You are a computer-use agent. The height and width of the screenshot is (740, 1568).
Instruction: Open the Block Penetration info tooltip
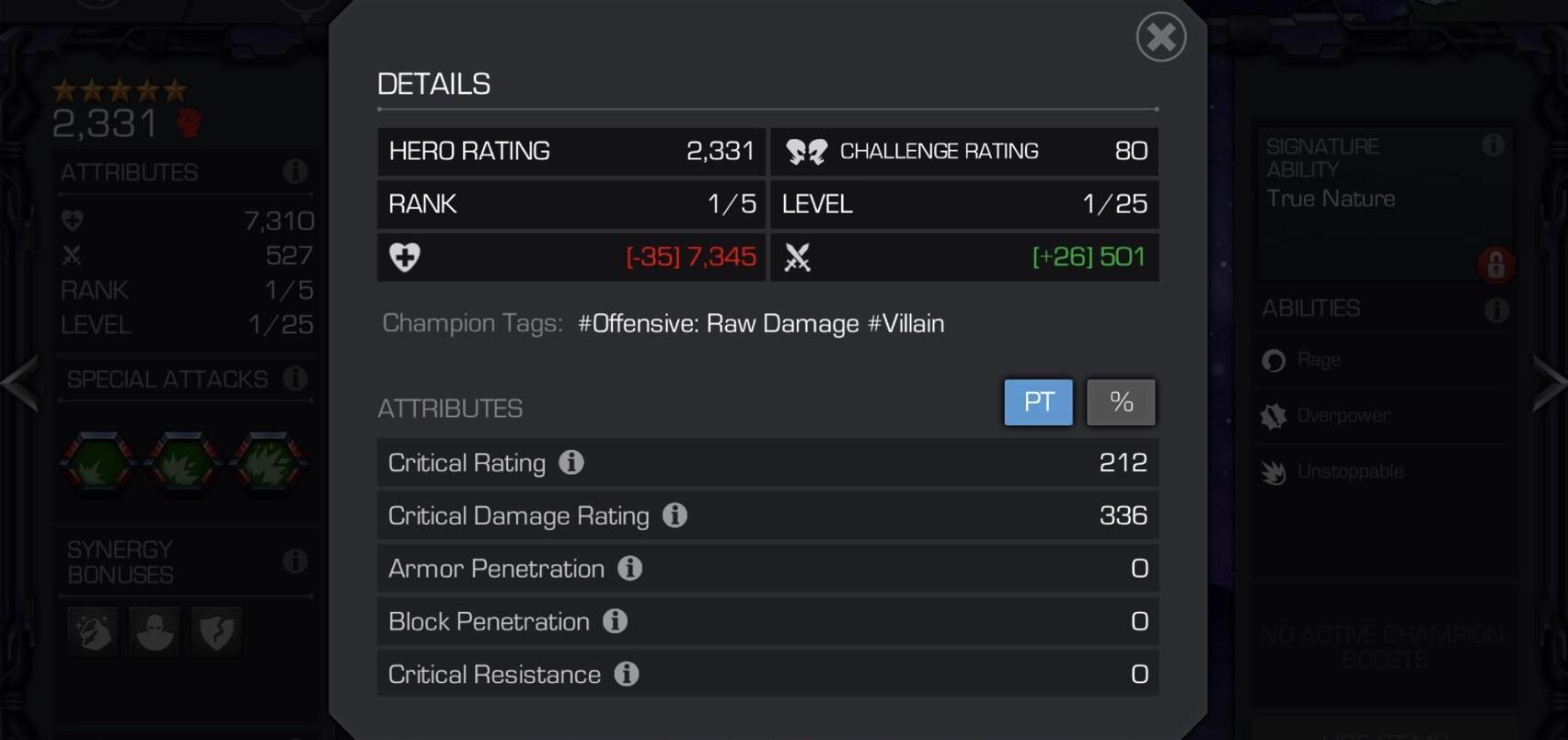click(614, 621)
